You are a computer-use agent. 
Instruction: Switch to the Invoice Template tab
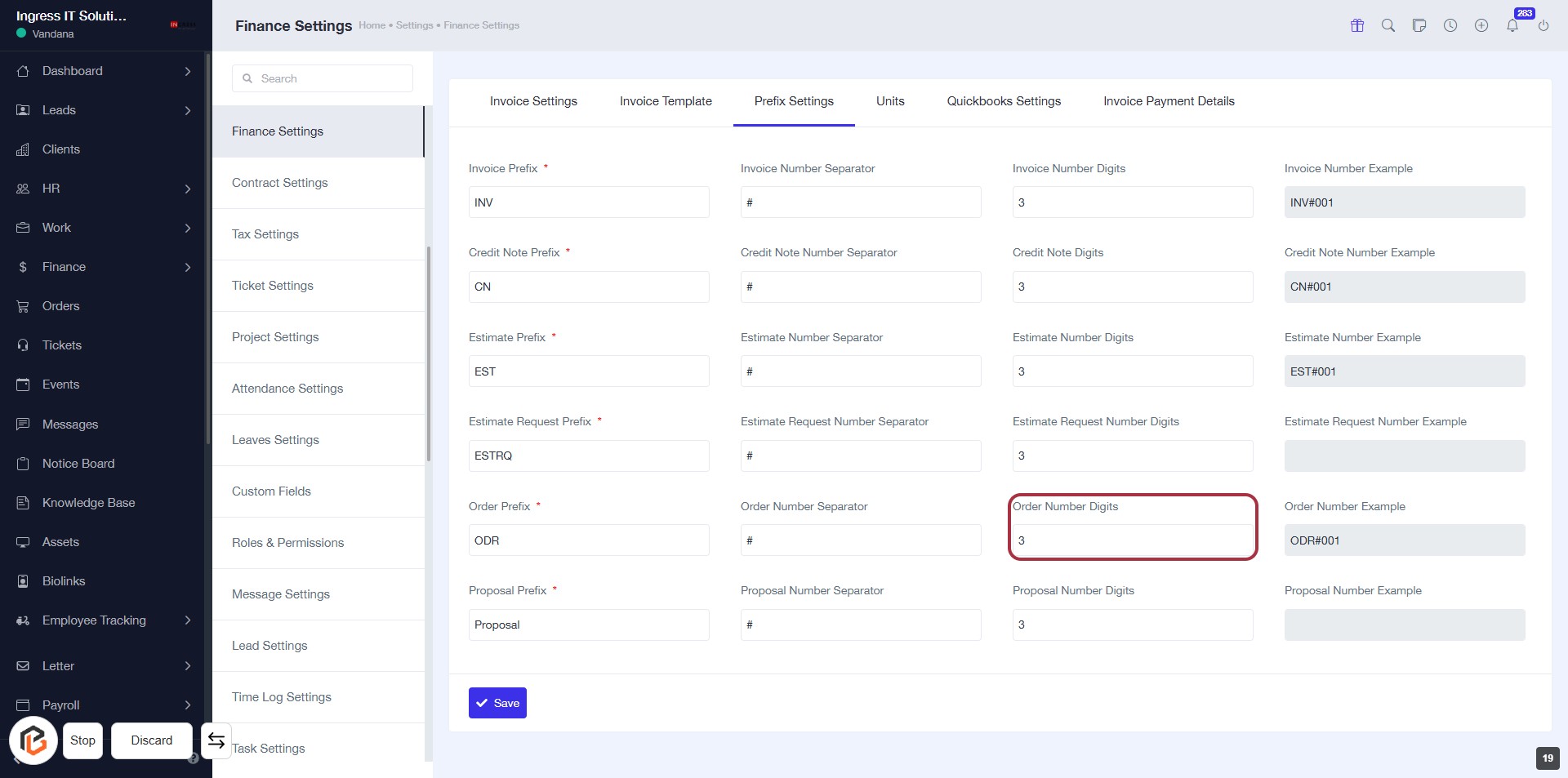pos(665,101)
